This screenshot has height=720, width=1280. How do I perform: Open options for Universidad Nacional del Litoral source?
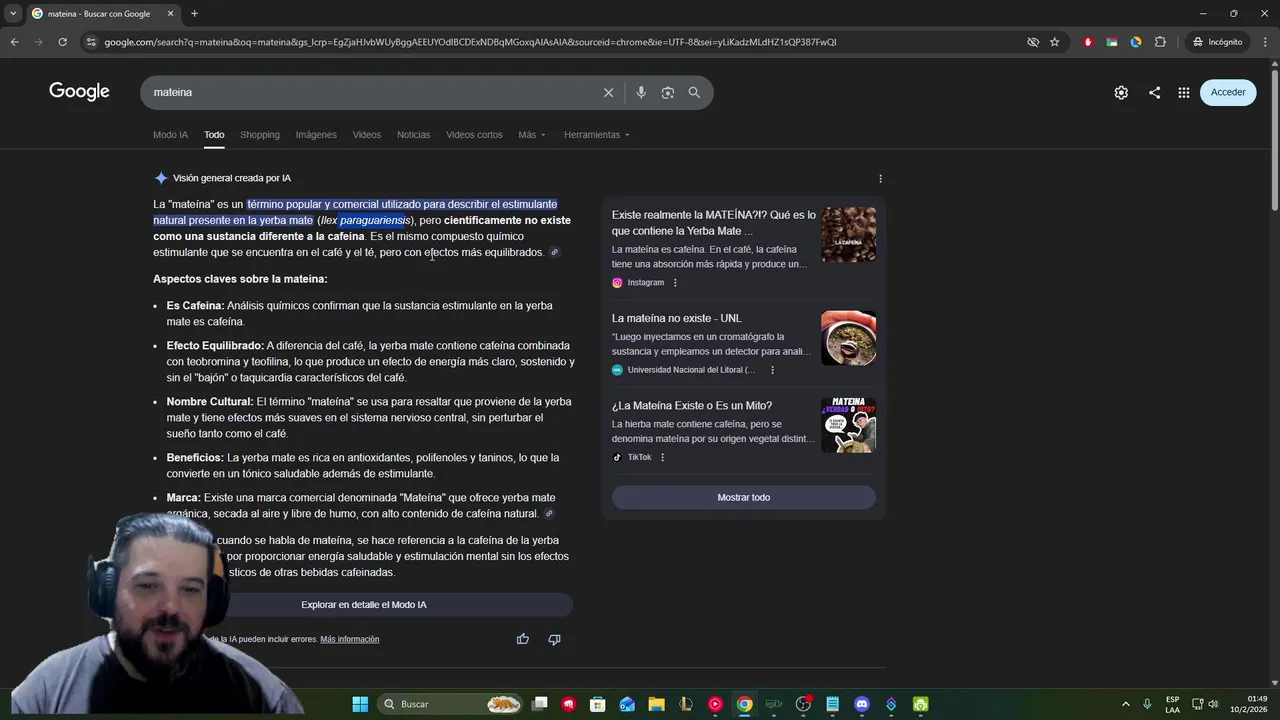pyautogui.click(x=772, y=370)
